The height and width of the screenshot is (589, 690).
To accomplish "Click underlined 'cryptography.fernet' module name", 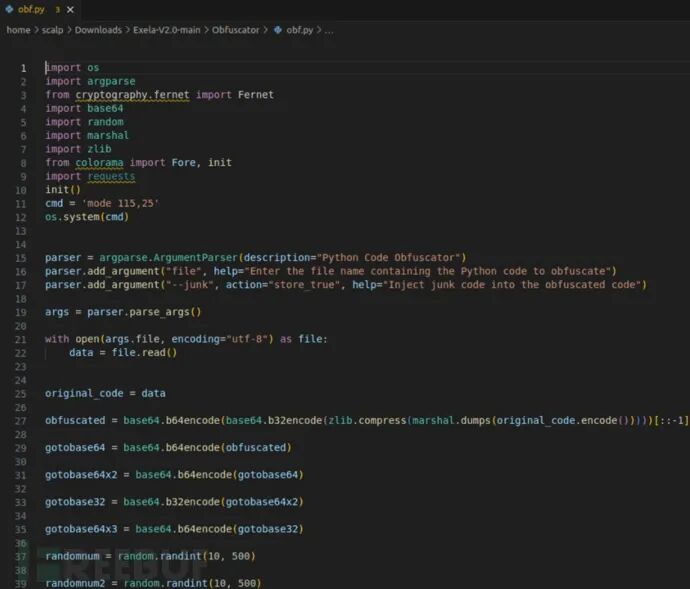I will 132,95.
